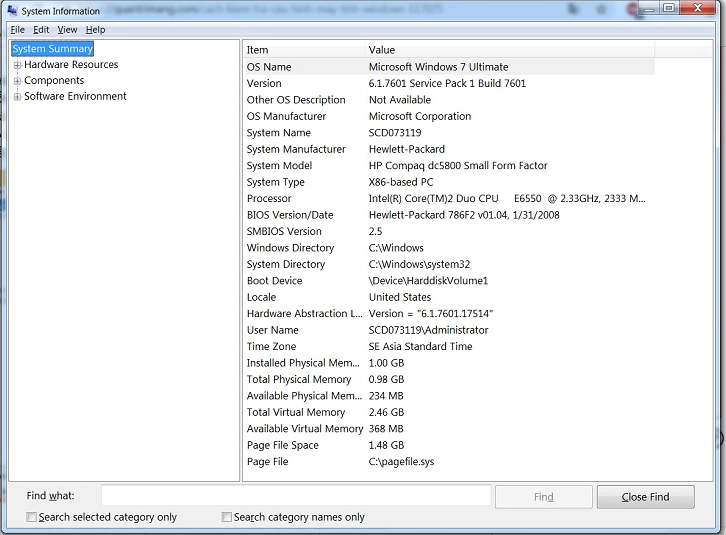Select the OS Name row
The image size is (726, 535).
point(449,67)
